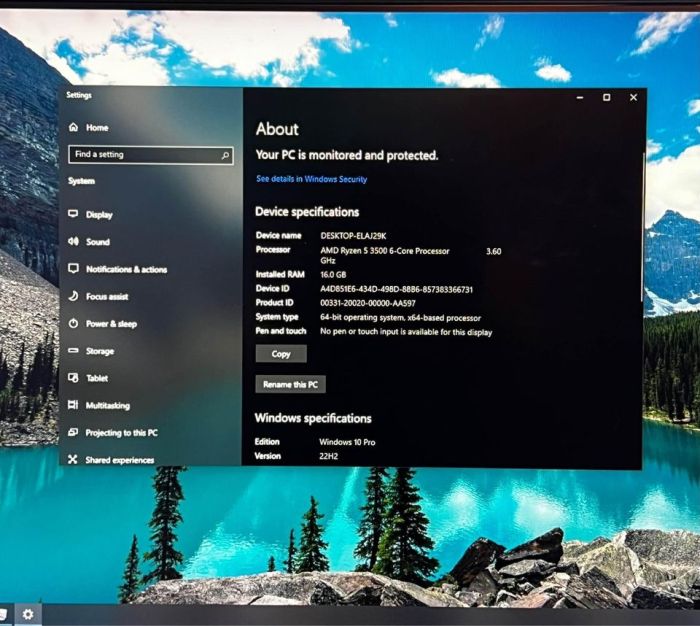The image size is (700, 626).
Task: Click the Rename this PC button
Action: pyautogui.click(x=291, y=384)
